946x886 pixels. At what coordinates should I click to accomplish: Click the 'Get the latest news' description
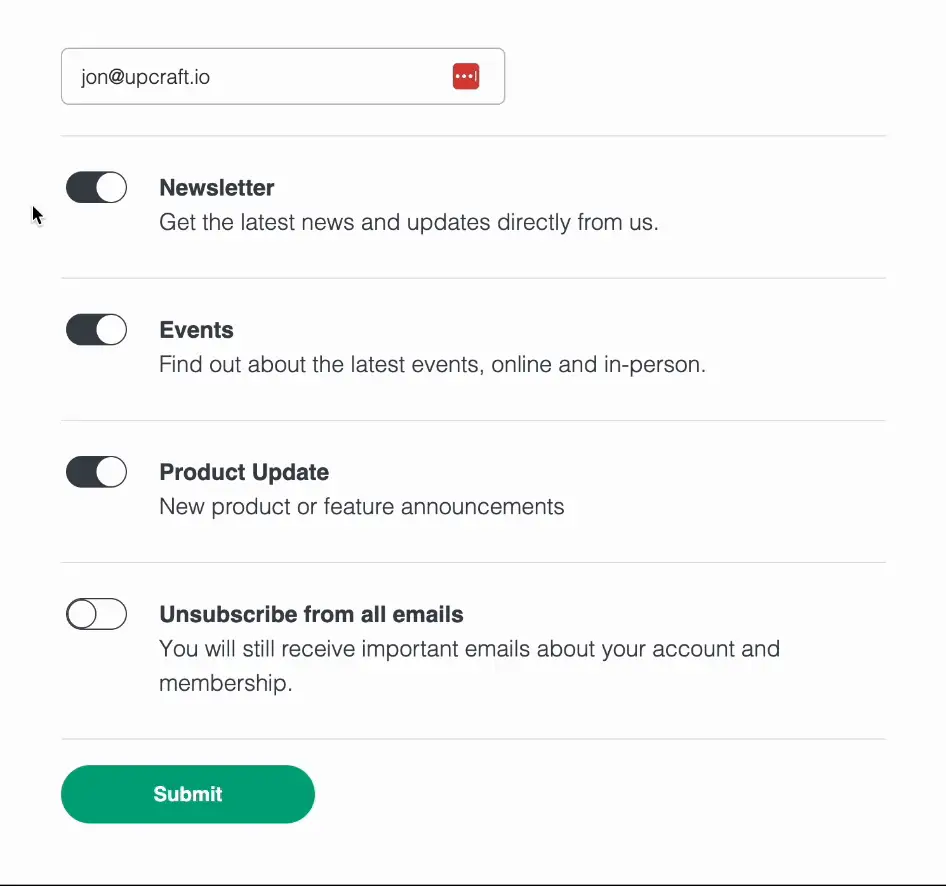coord(408,222)
